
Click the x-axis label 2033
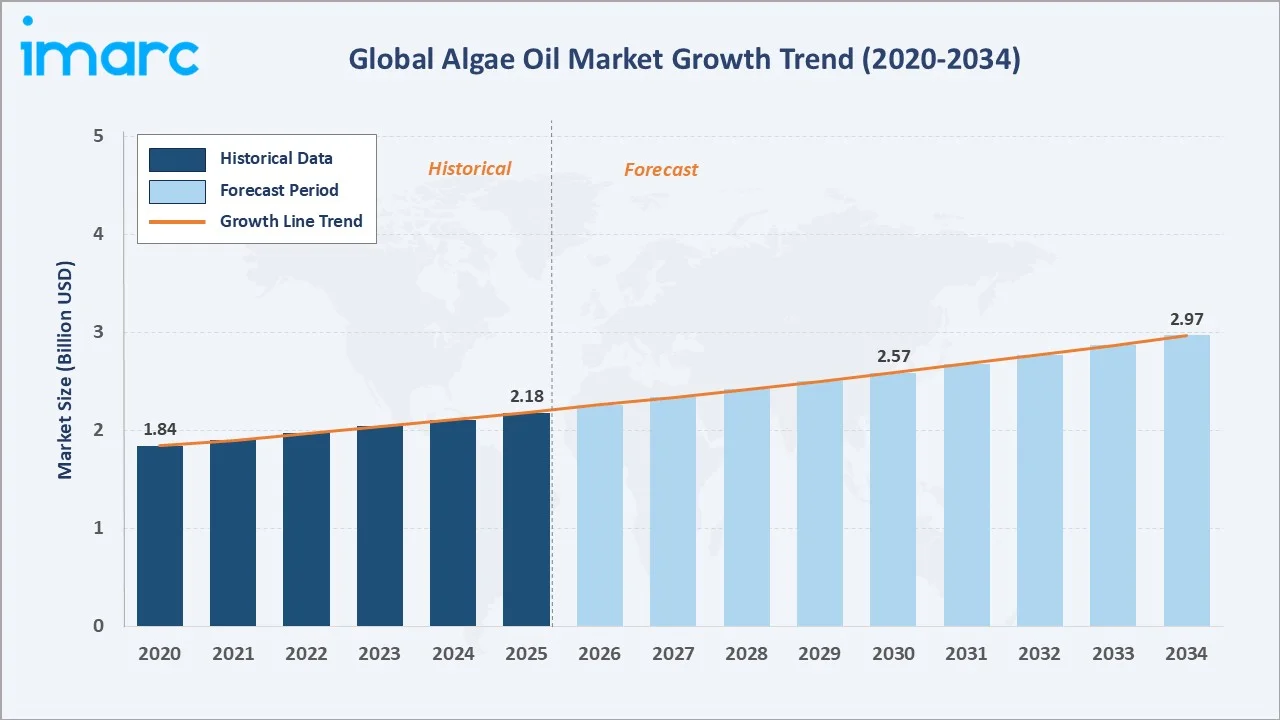coord(1113,654)
